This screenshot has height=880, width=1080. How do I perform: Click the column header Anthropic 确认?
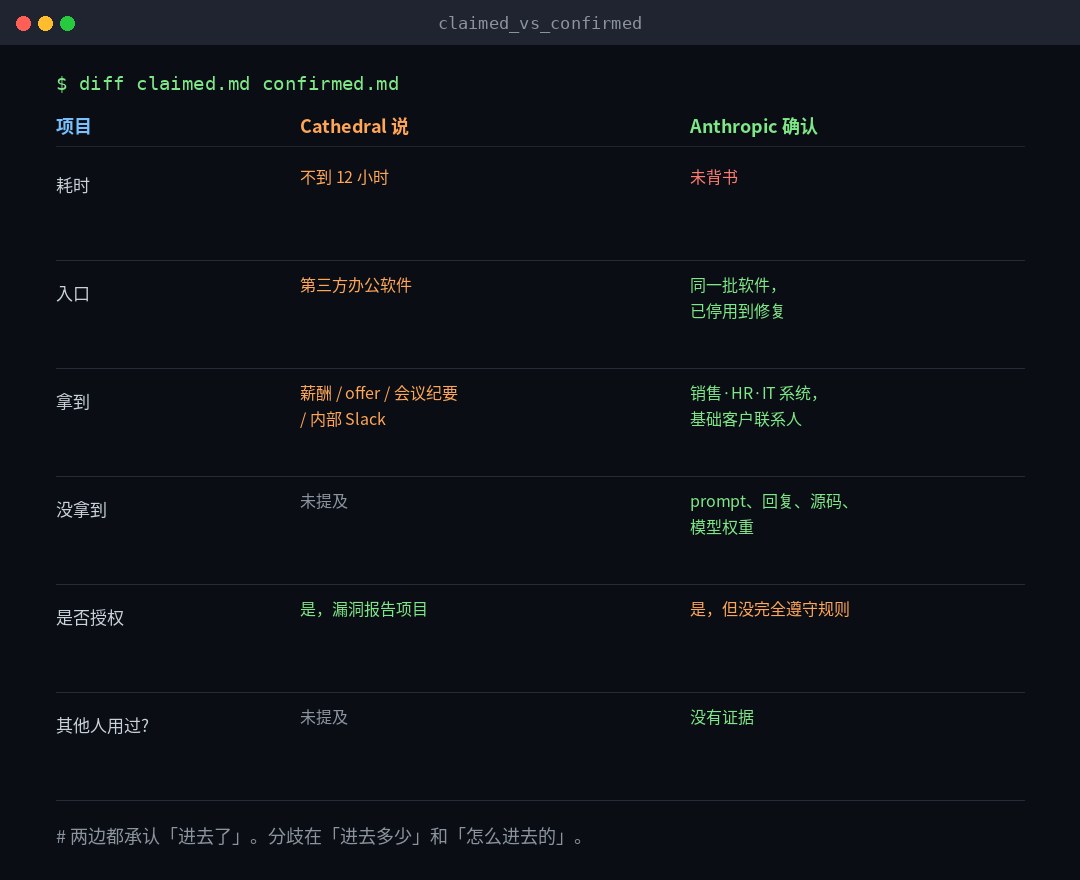tap(754, 126)
